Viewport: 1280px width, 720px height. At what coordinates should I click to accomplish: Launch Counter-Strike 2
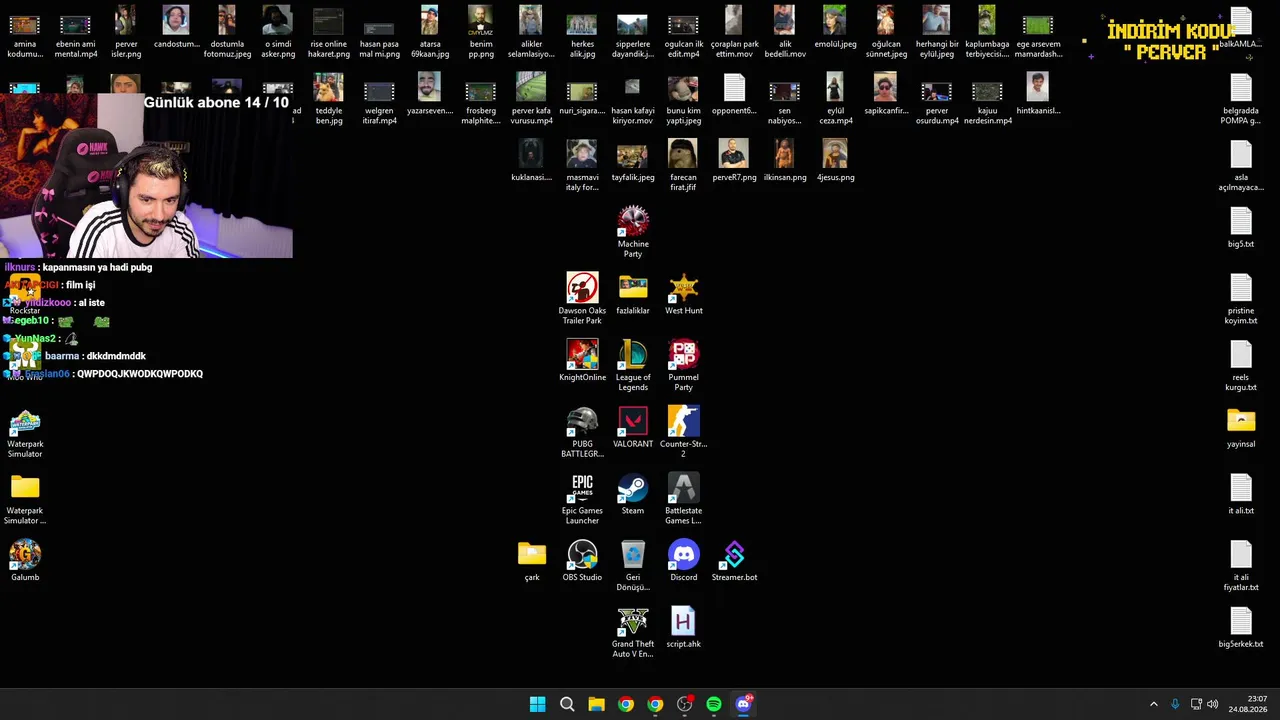point(684,432)
